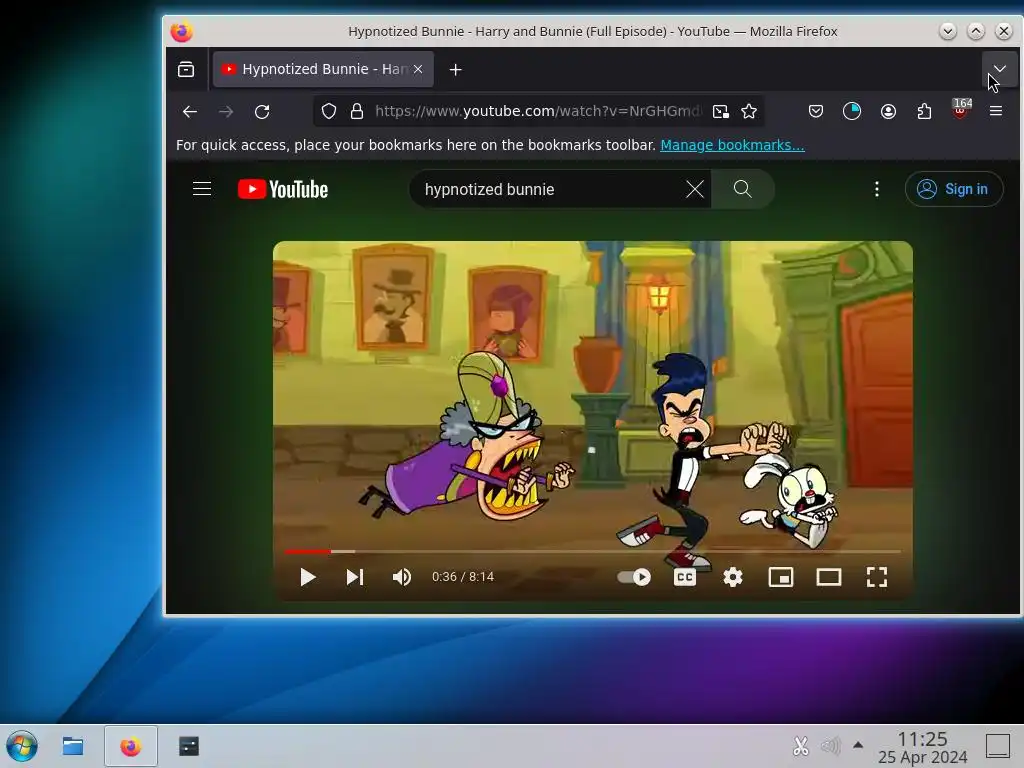This screenshot has width=1024, height=768.
Task: Enable the miniplayer
Action: [781, 577]
